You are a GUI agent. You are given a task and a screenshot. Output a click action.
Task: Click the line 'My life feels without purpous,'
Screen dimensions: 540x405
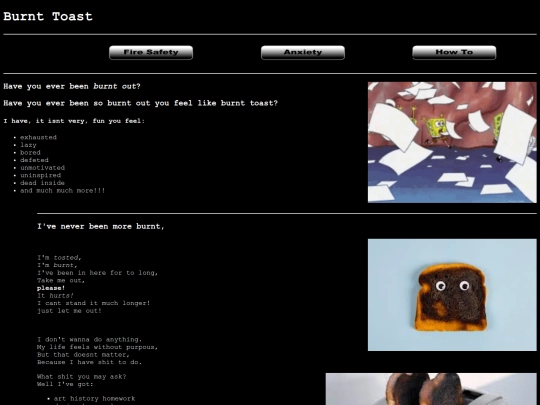tap(97, 347)
